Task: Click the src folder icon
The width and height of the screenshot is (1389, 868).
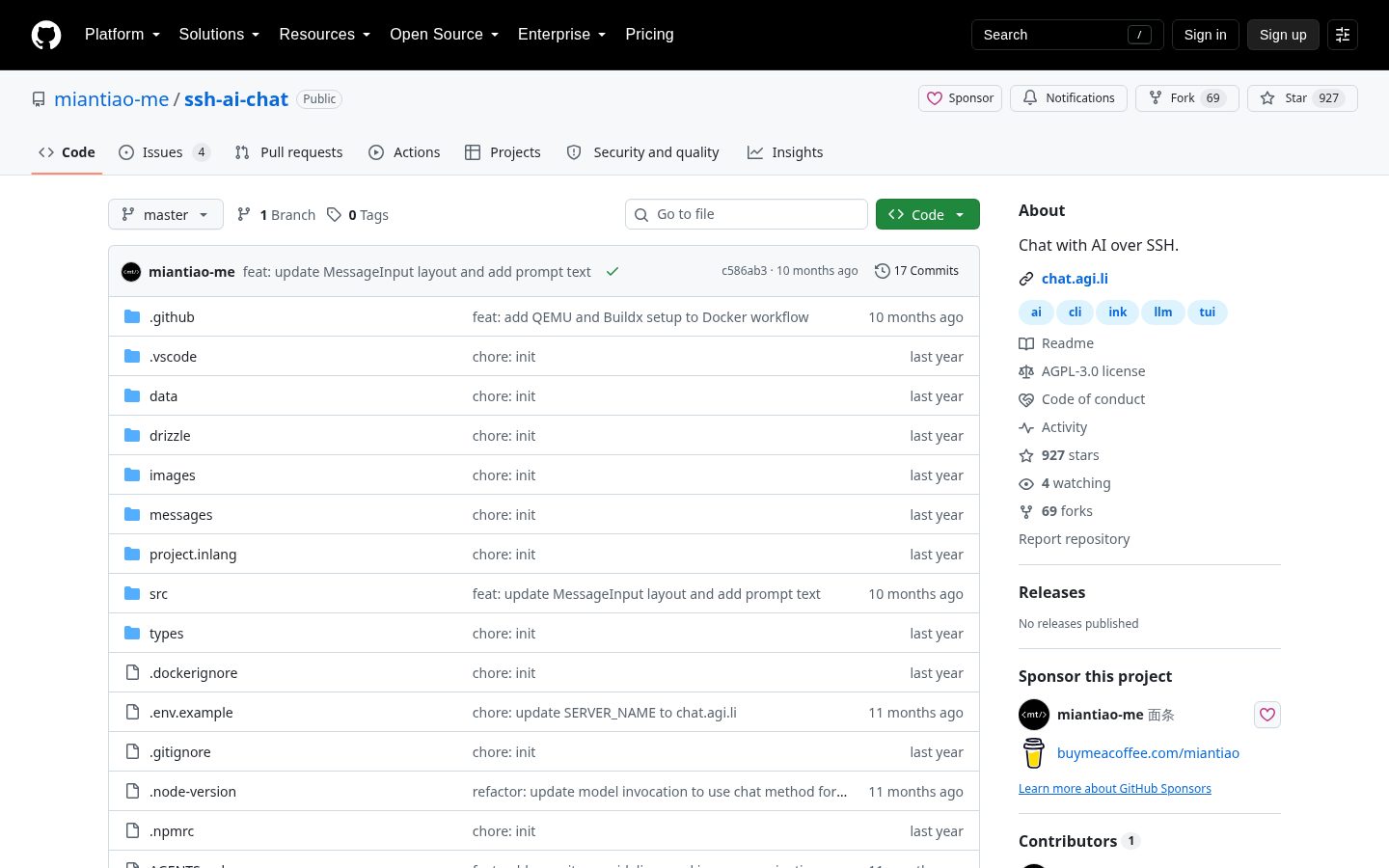Action: (132, 594)
